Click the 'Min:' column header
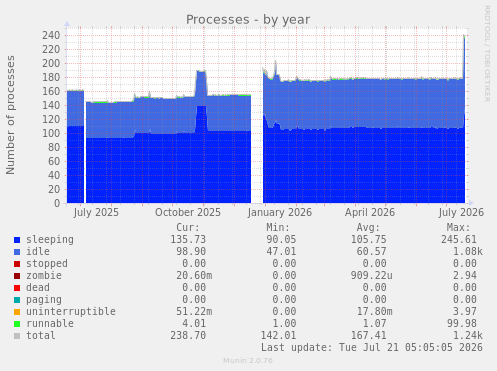 278,228
